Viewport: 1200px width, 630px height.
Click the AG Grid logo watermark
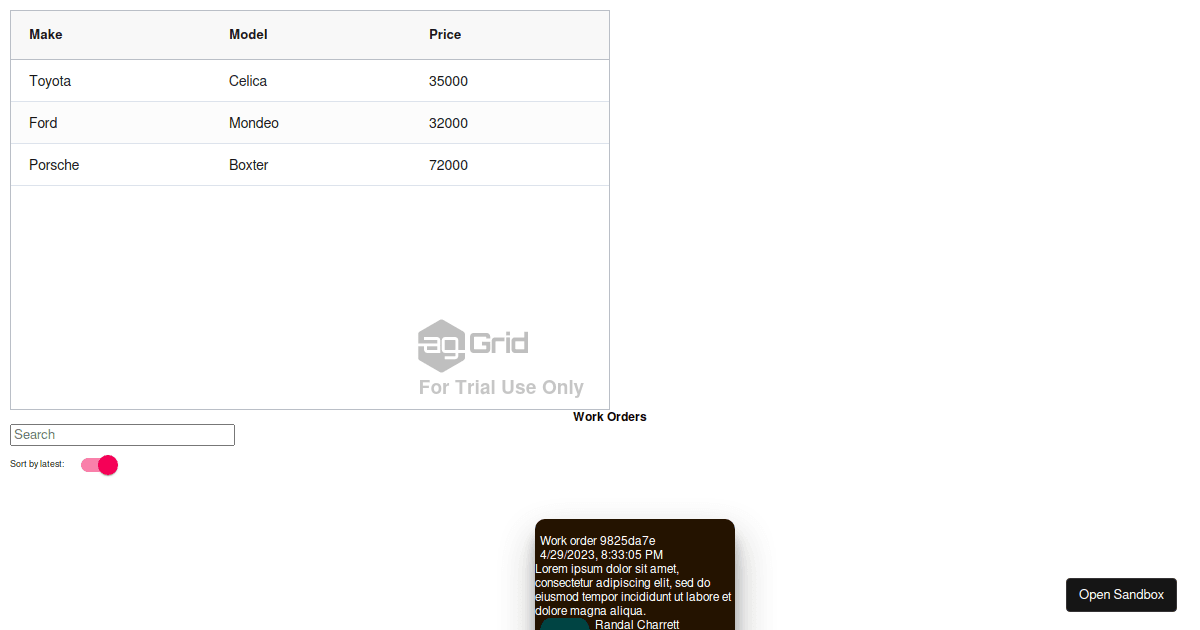[473, 345]
